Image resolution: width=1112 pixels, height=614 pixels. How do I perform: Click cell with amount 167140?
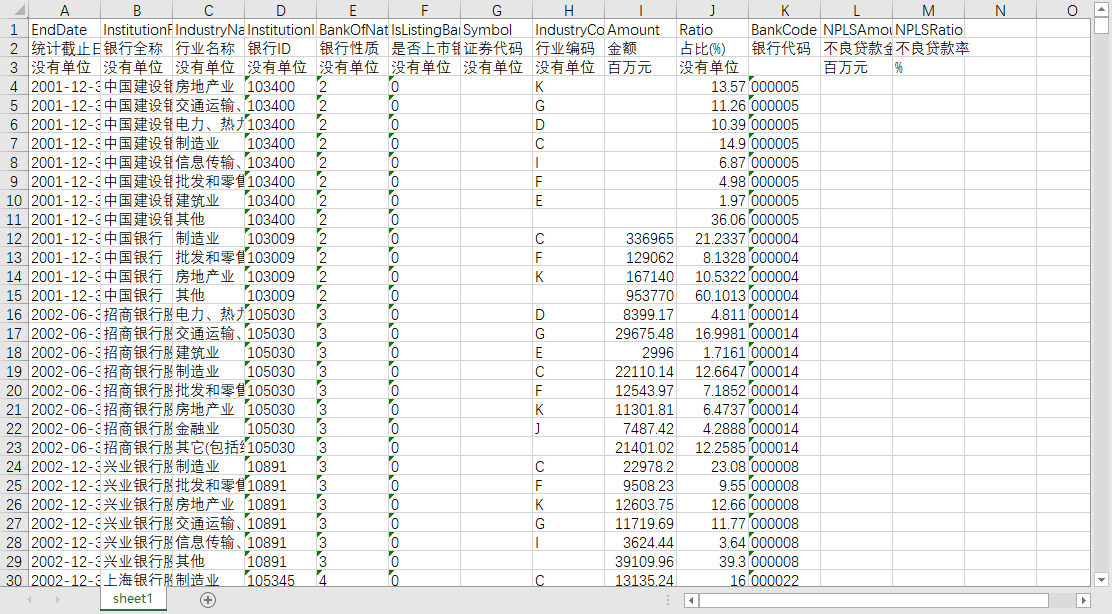(x=640, y=277)
